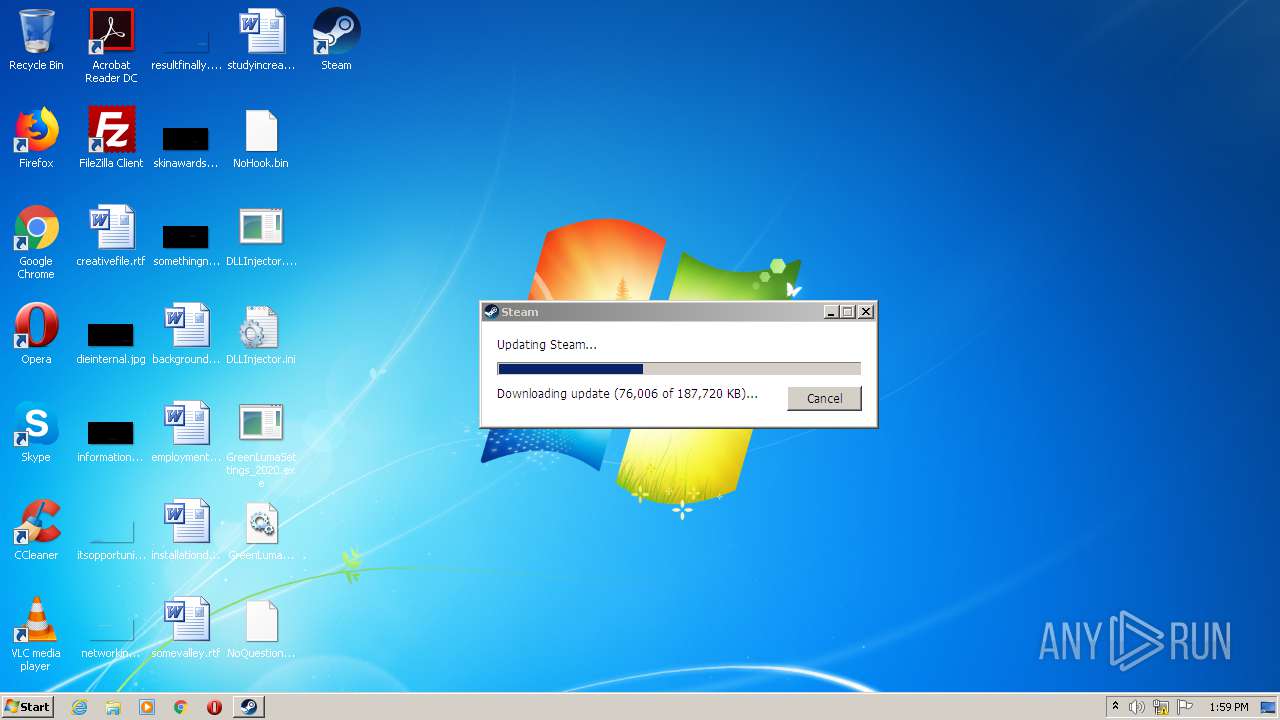Switch to Steam taskbar button
This screenshot has width=1280, height=720.
click(x=249, y=707)
